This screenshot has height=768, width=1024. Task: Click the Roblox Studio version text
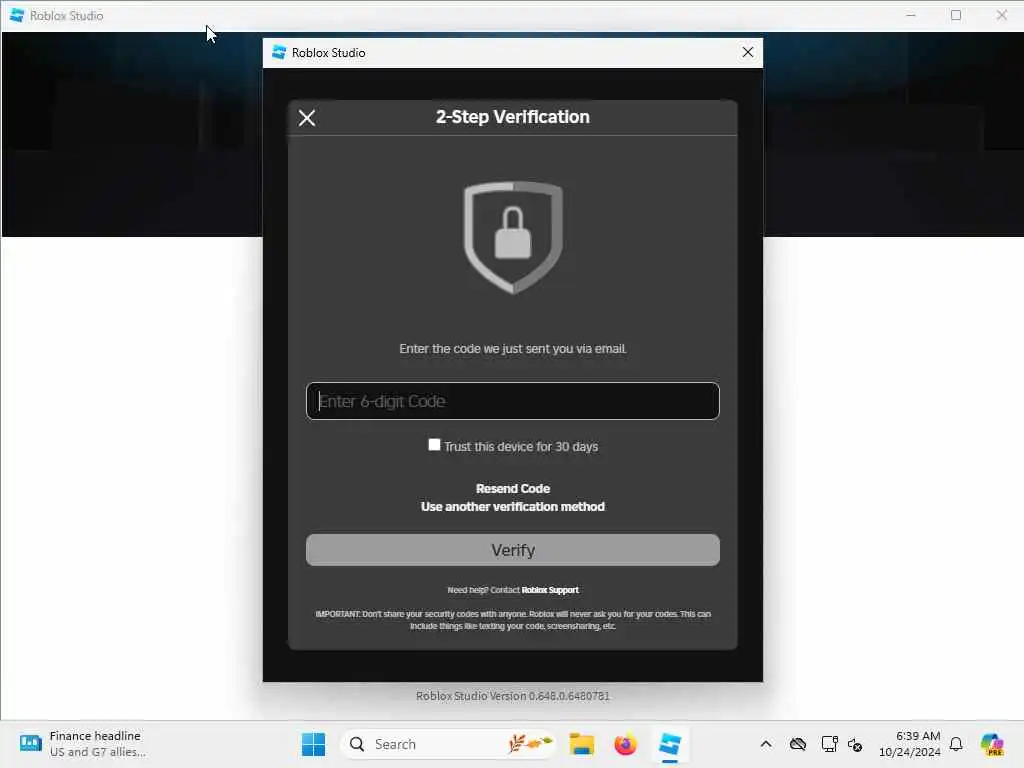[513, 696]
